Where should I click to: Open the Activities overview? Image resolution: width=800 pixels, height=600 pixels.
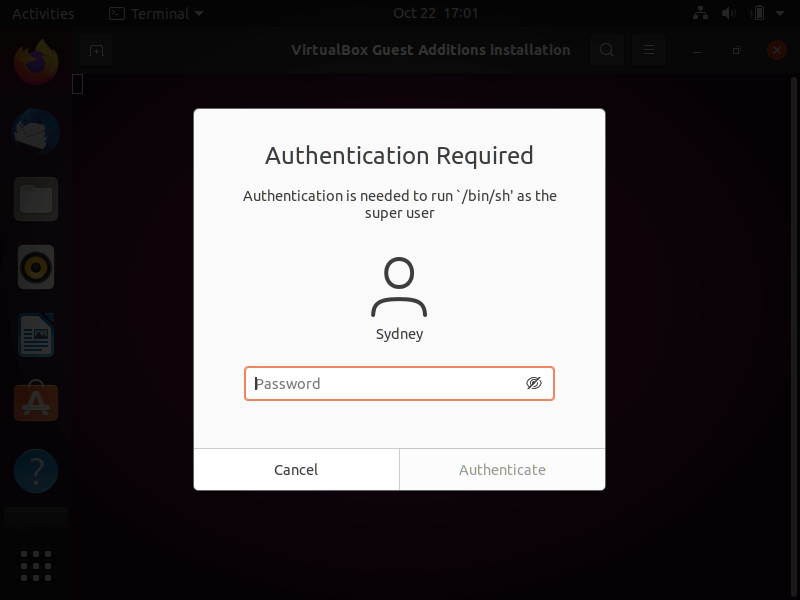point(43,14)
